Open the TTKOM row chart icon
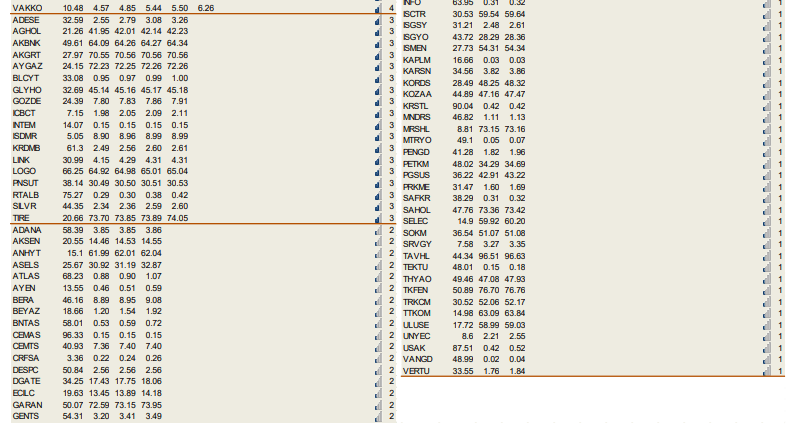This screenshot has width=788, height=429. [766, 314]
